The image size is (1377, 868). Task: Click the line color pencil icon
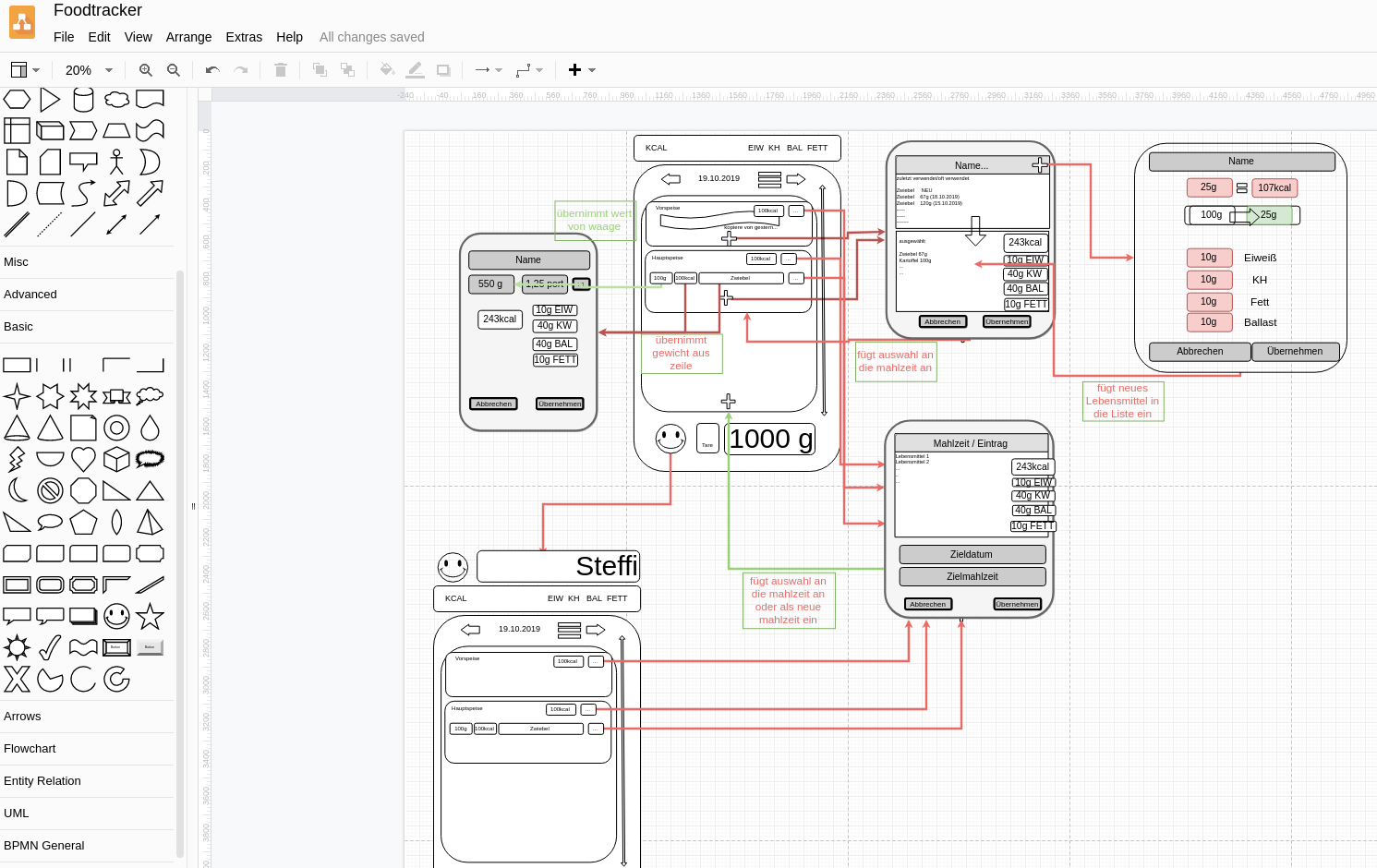(416, 70)
